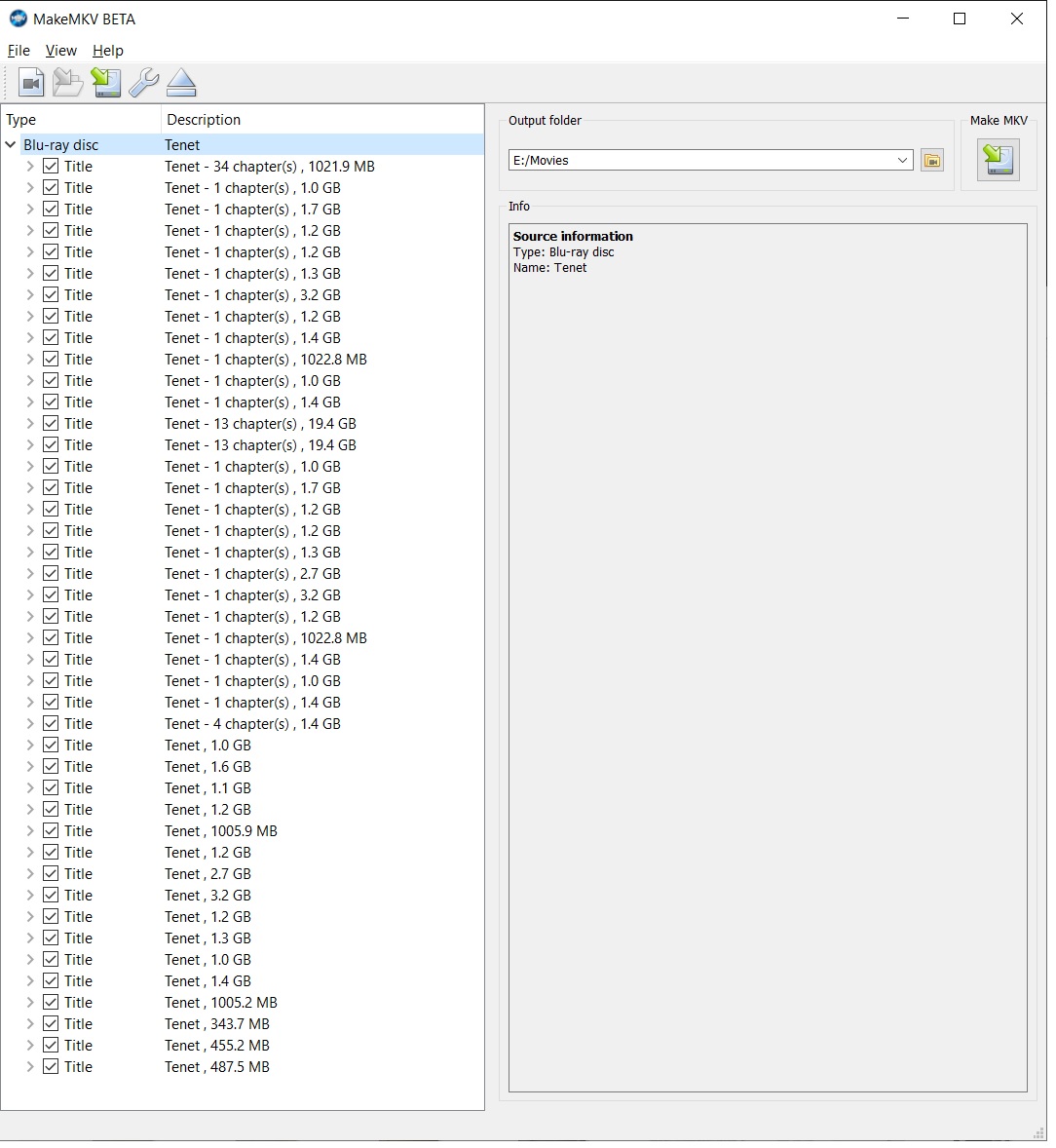Click the toolbar's green-arrow save titles icon
Screen dimensions: 1056x1148
pos(106,83)
